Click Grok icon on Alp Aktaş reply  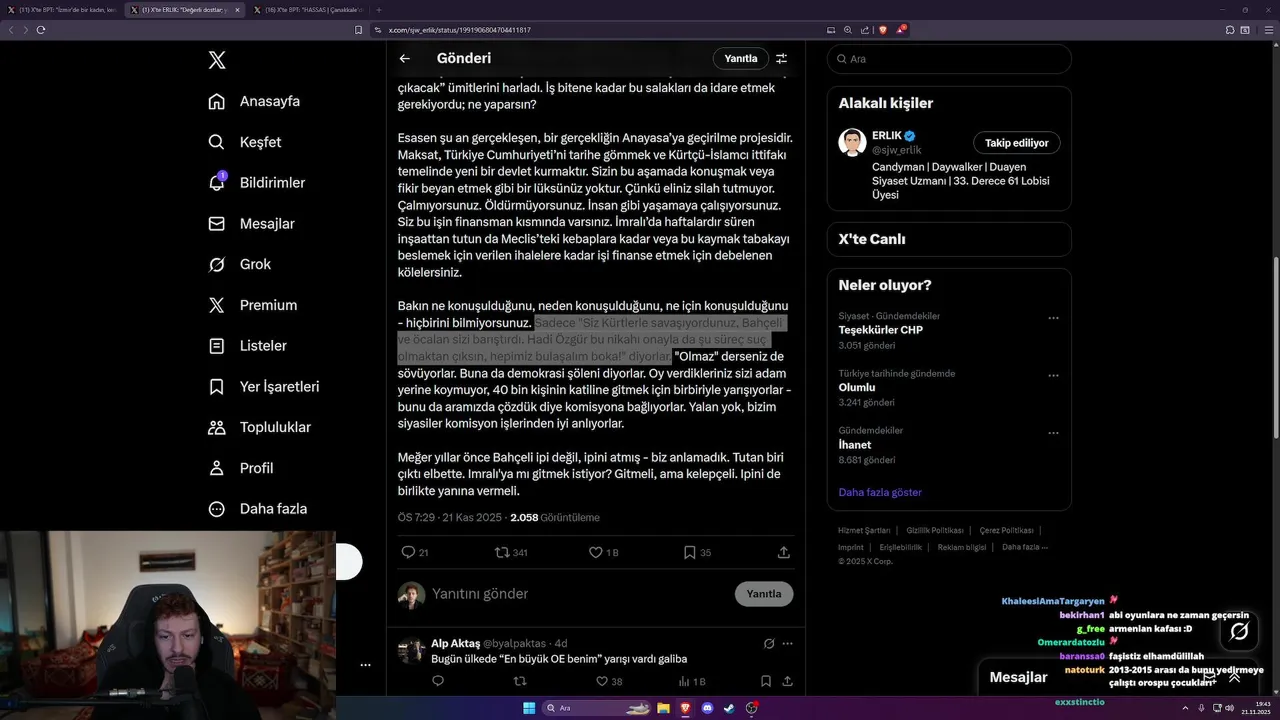click(x=769, y=643)
